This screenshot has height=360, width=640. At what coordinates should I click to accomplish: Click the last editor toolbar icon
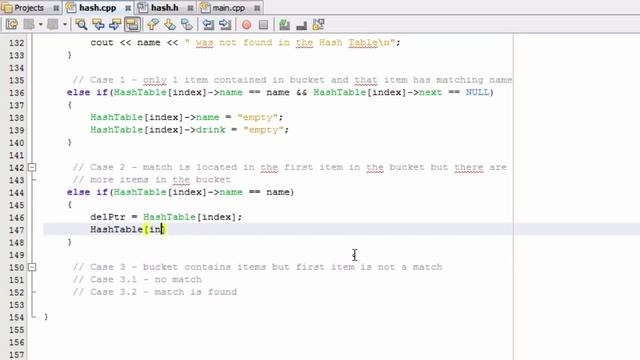pyautogui.click(x=318, y=24)
